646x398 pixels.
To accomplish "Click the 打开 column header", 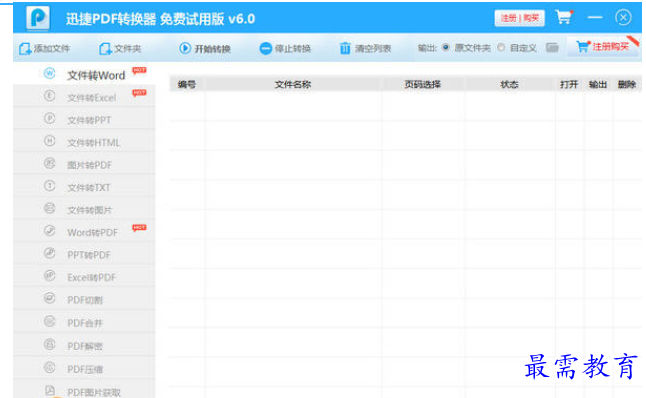I will click(569, 84).
